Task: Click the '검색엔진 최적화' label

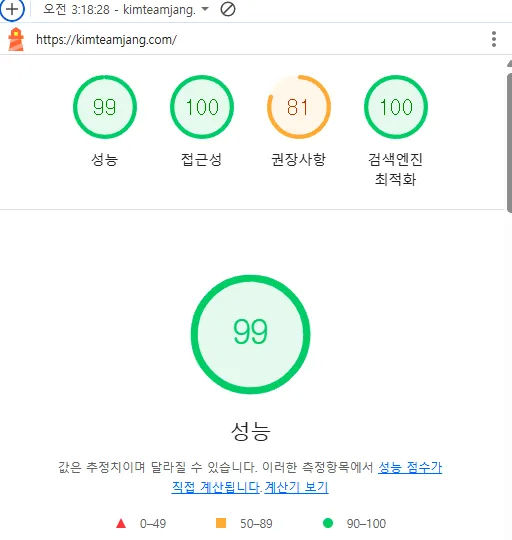Action: (x=396, y=169)
